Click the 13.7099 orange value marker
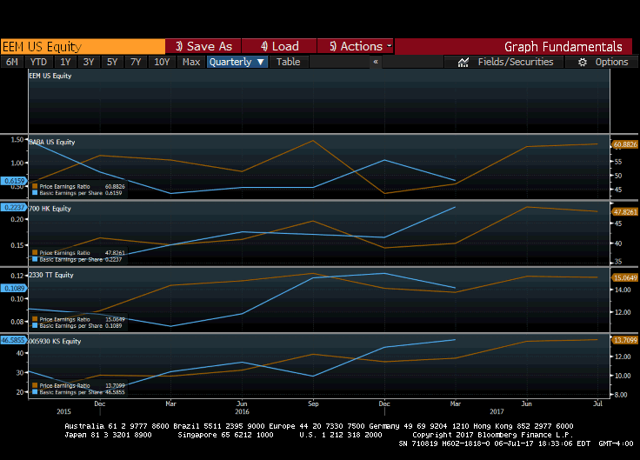 click(x=625, y=340)
